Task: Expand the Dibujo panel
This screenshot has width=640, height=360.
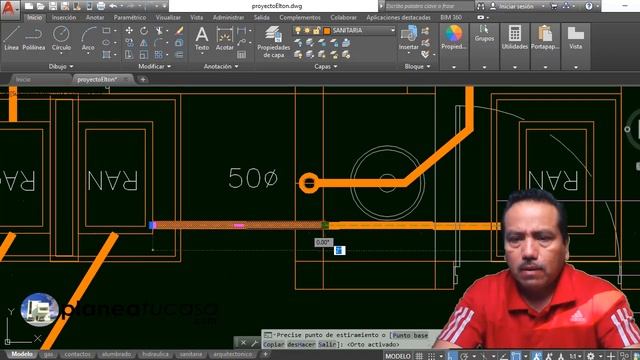Action: (61, 66)
